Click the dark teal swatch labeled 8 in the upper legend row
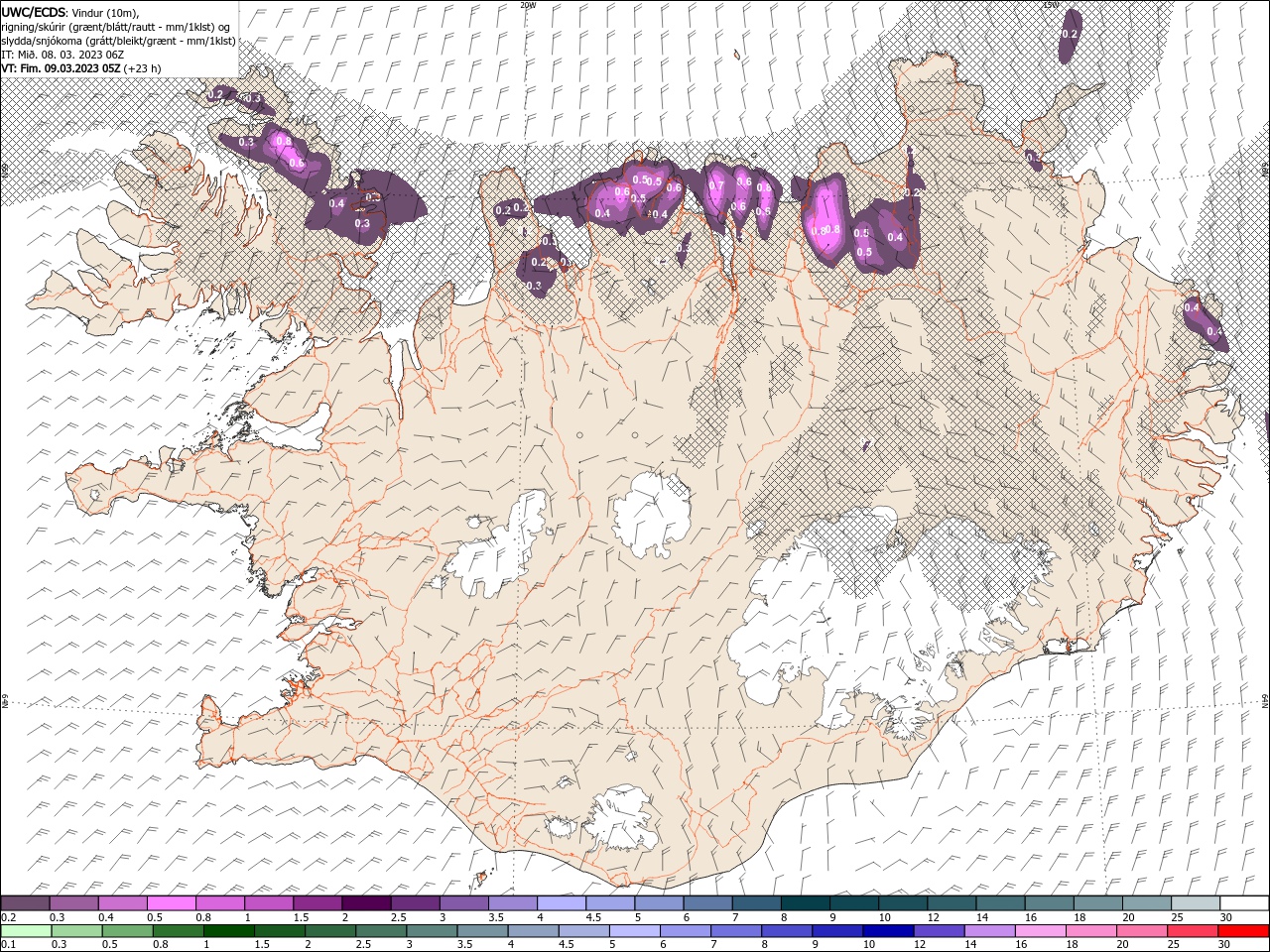The height and width of the screenshot is (952, 1270). click(805, 903)
